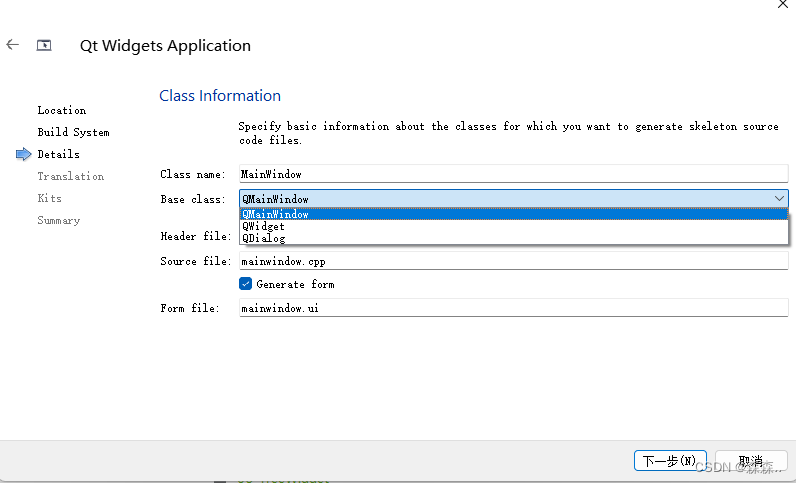
Task: Close the wizard dialog with X
Action: pos(783,4)
